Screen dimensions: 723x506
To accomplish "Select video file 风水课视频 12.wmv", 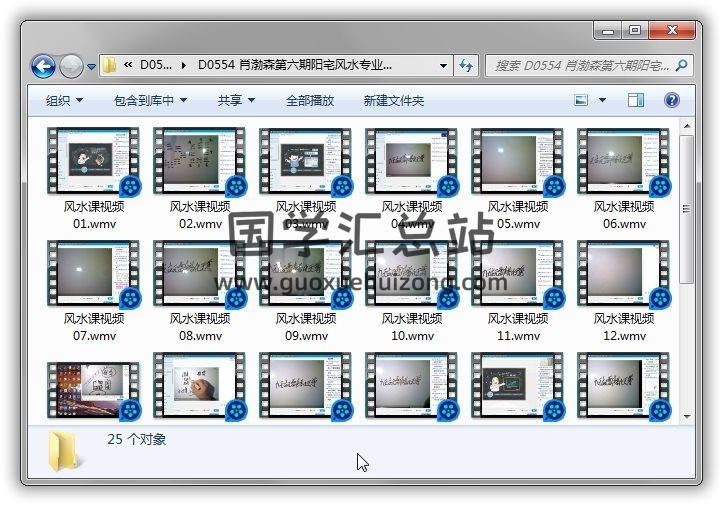I will coord(624,274).
